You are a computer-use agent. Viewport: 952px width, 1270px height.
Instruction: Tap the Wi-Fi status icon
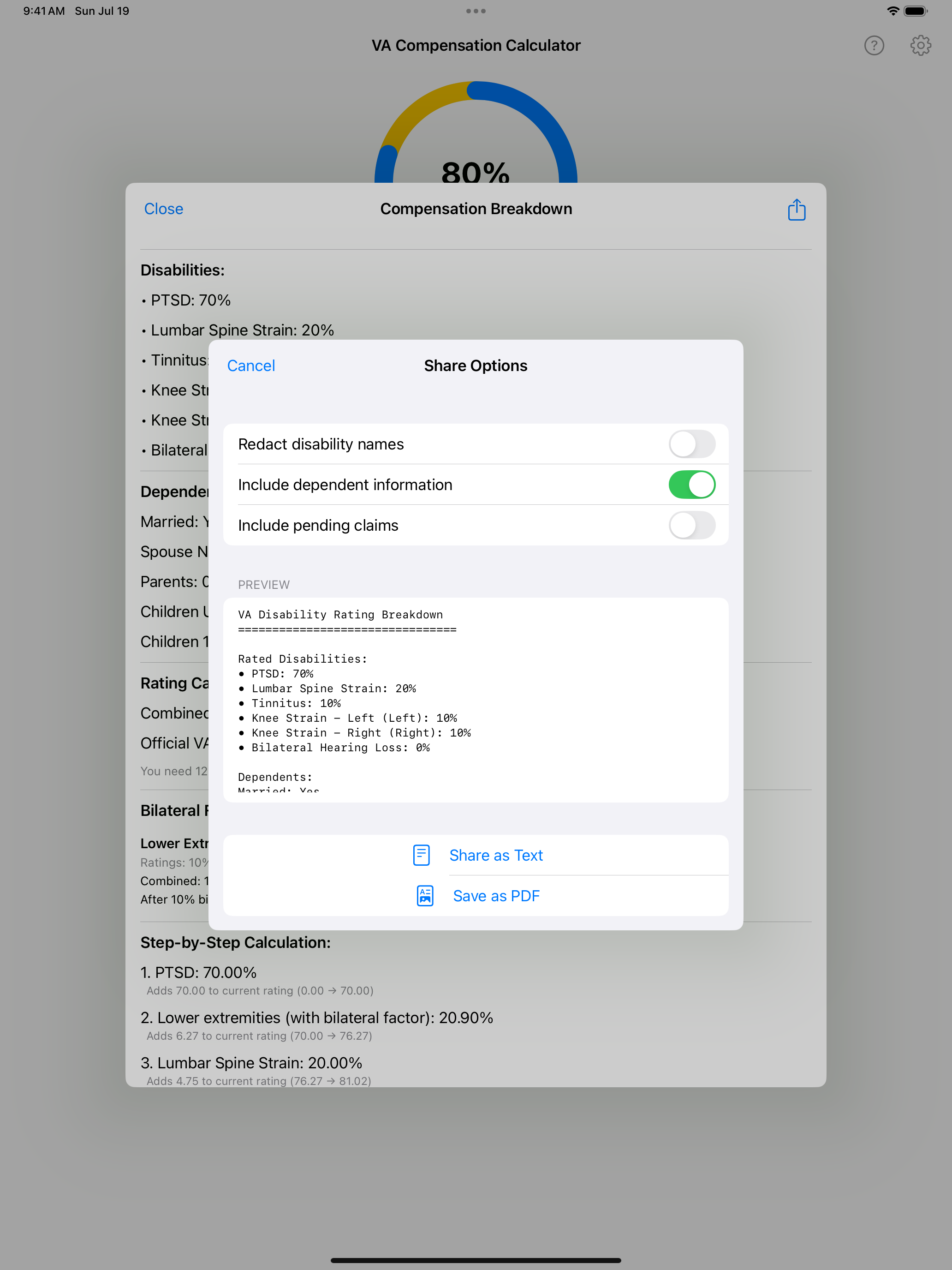point(892,11)
